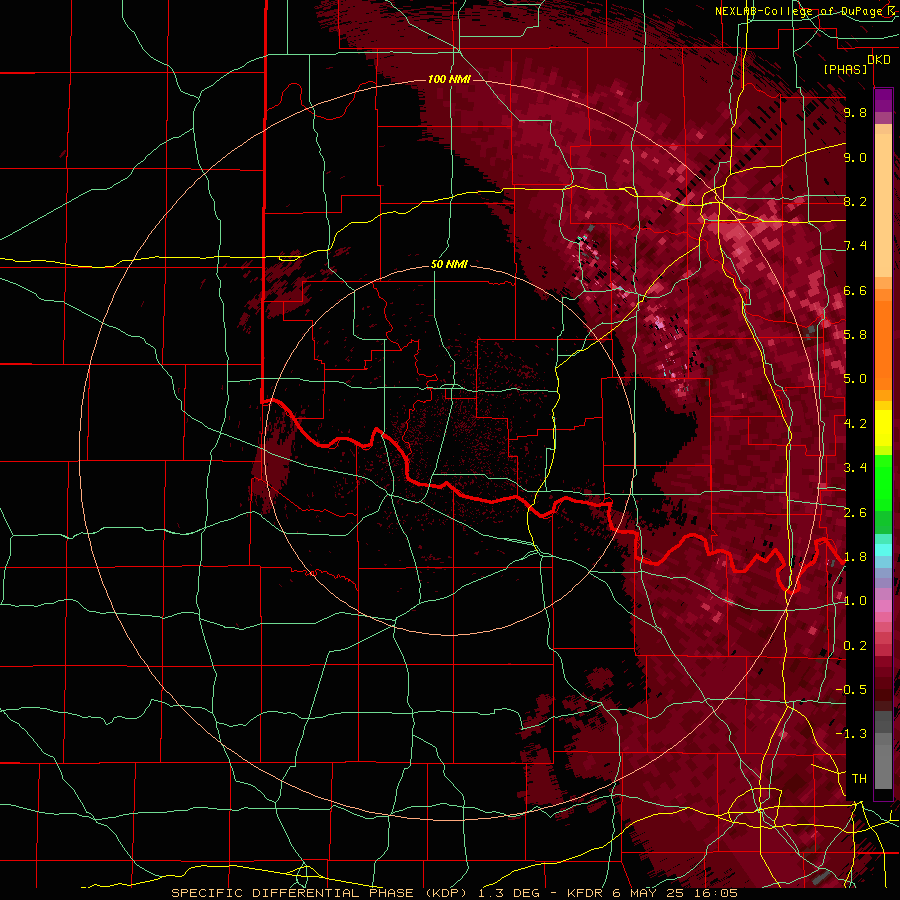
Task: Click the TH threshold label
Action: pyautogui.click(x=859, y=779)
